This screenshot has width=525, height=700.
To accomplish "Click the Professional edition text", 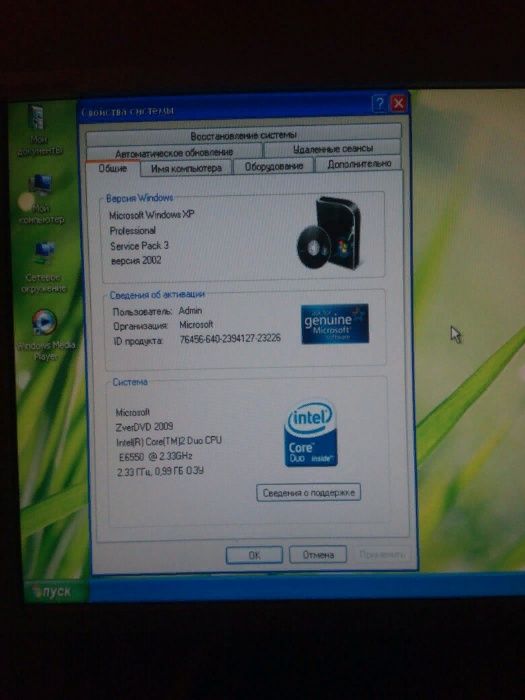I will (x=133, y=230).
